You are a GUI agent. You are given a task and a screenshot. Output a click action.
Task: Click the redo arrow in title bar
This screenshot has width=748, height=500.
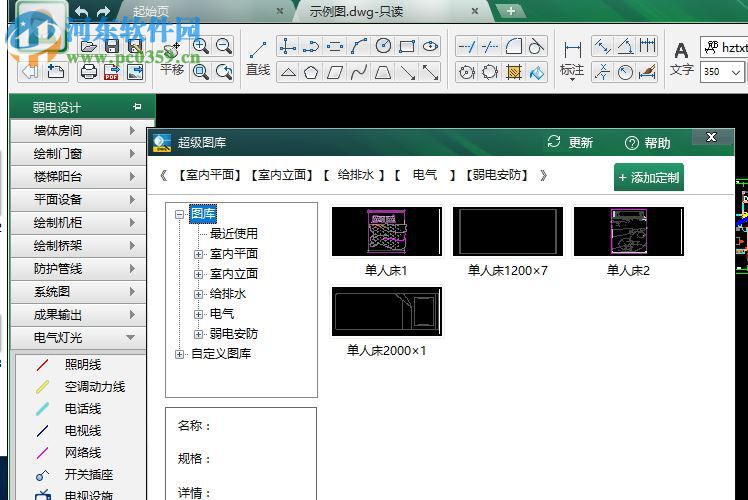point(103,11)
